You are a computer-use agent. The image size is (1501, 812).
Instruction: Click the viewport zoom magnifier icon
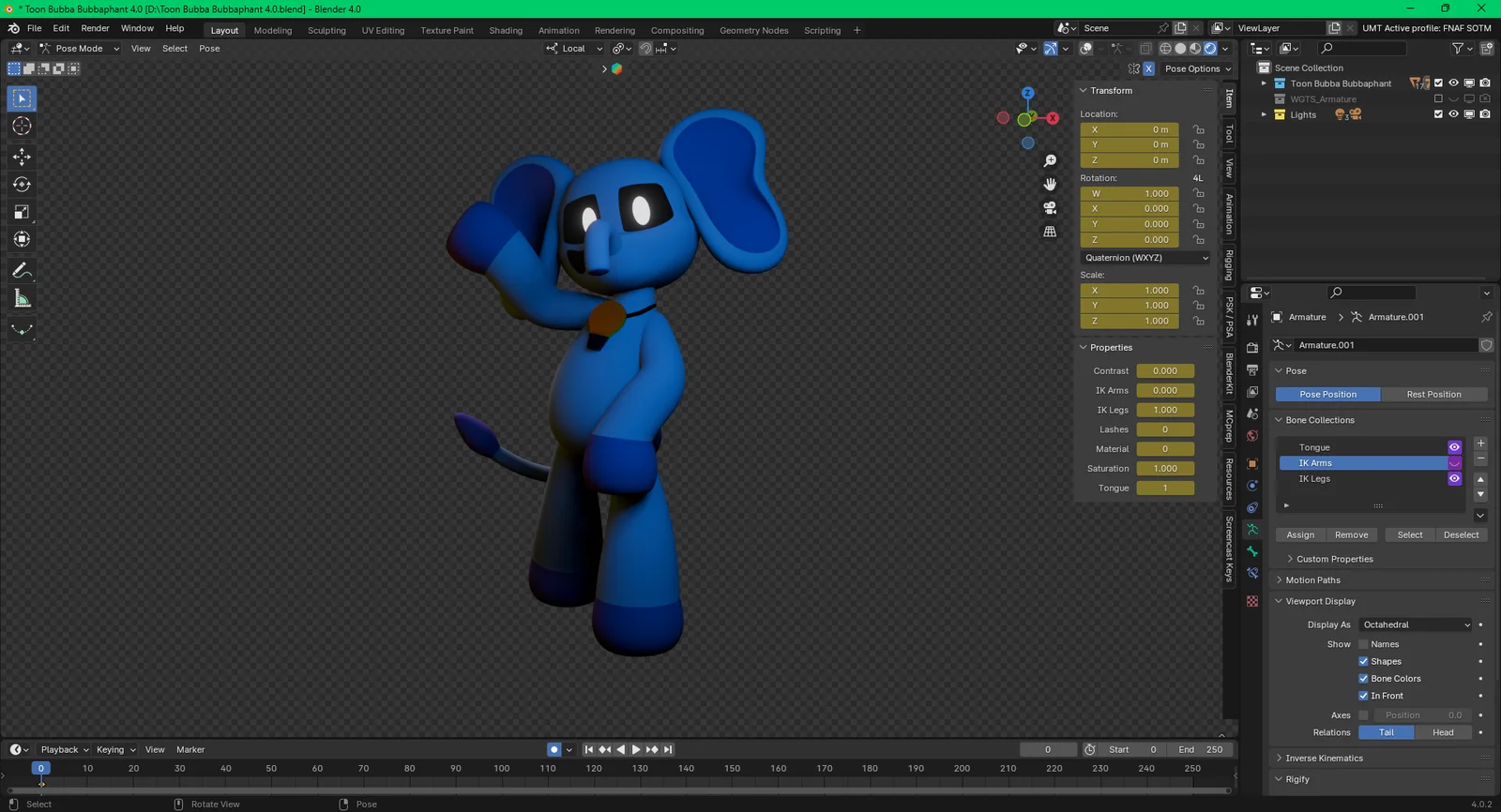(x=1050, y=161)
